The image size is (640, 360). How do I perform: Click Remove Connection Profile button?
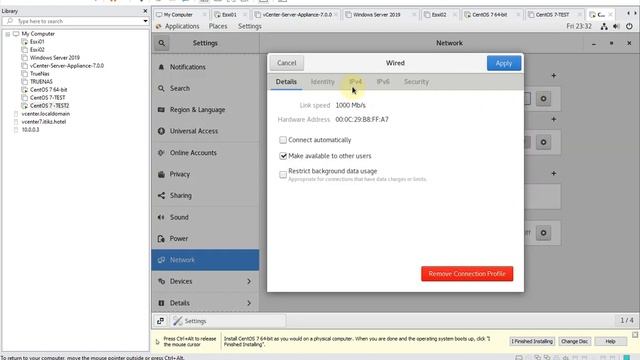click(x=467, y=274)
